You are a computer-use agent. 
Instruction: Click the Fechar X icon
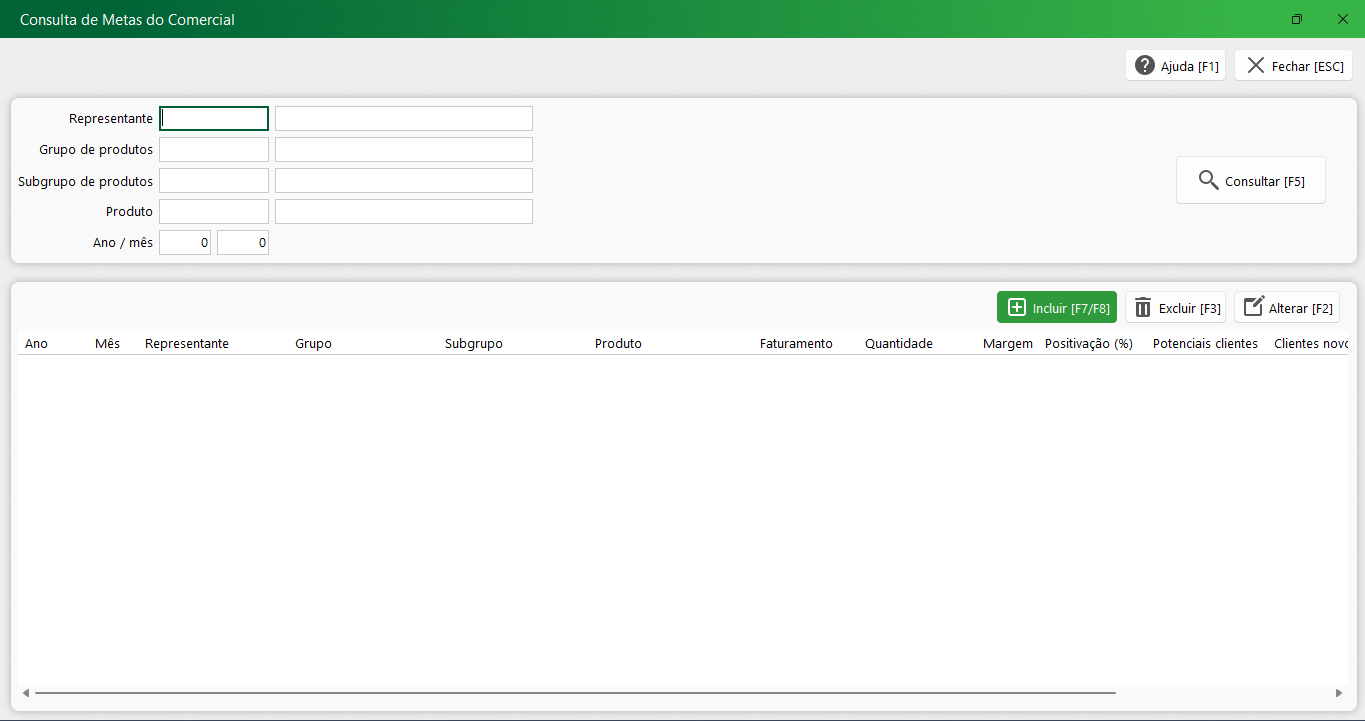click(x=1256, y=66)
